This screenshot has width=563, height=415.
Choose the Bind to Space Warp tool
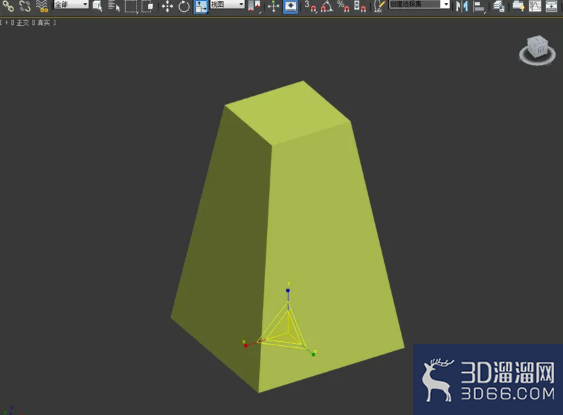click(x=42, y=6)
